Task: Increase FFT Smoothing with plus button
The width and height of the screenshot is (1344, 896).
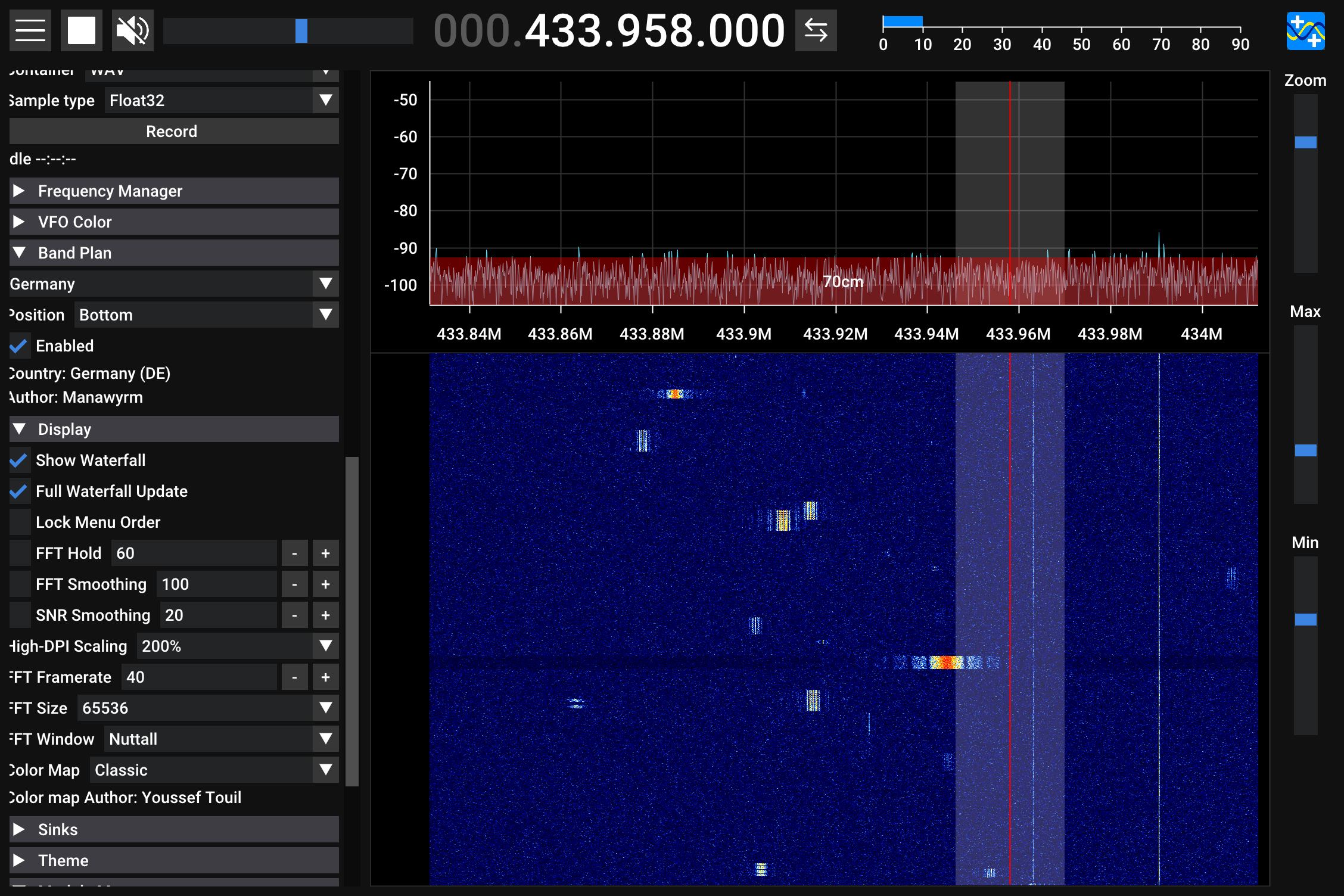Action: (325, 584)
